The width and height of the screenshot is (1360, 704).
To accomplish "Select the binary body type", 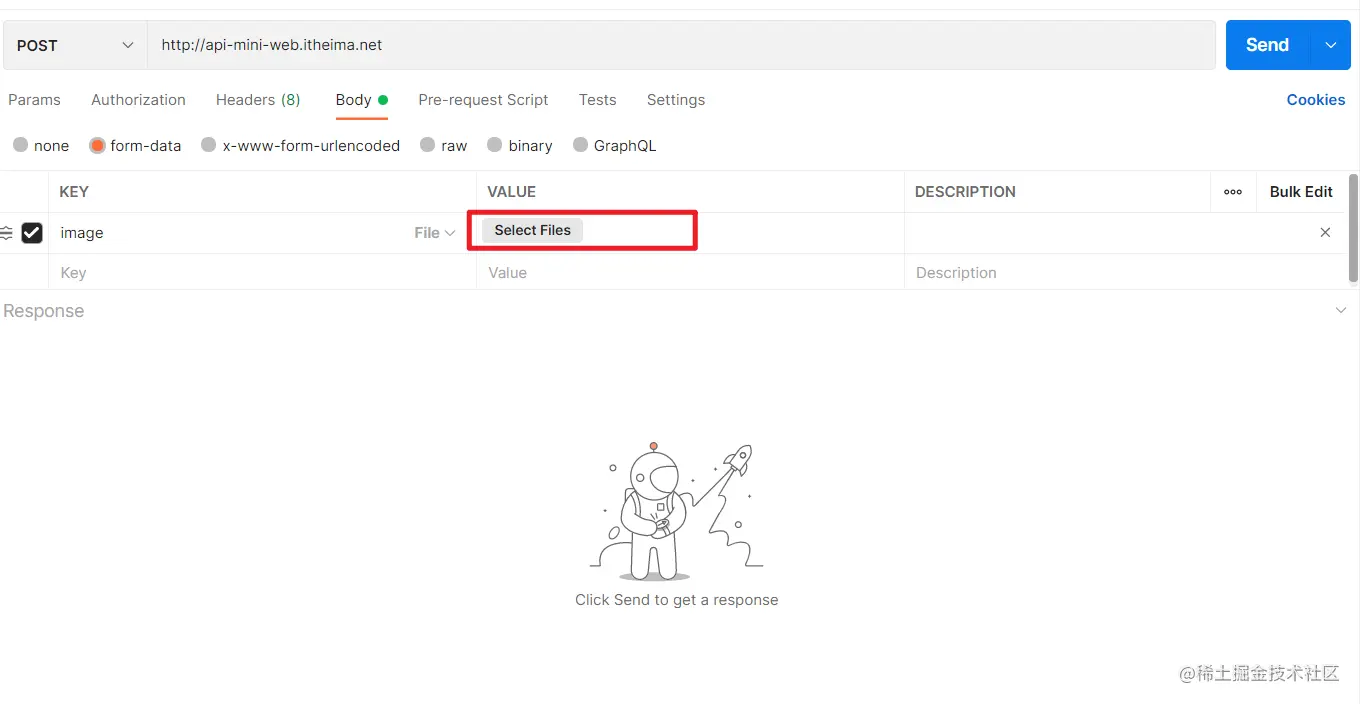I will [519, 145].
